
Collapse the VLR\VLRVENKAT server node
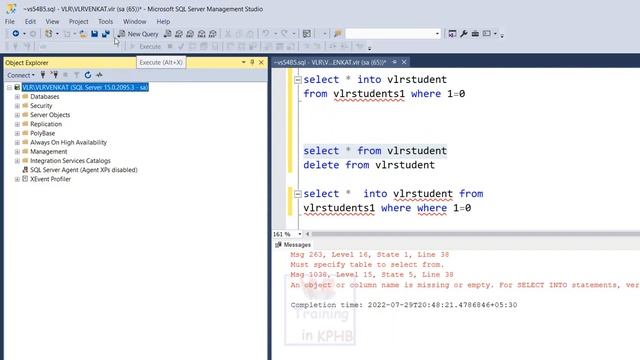(9, 87)
